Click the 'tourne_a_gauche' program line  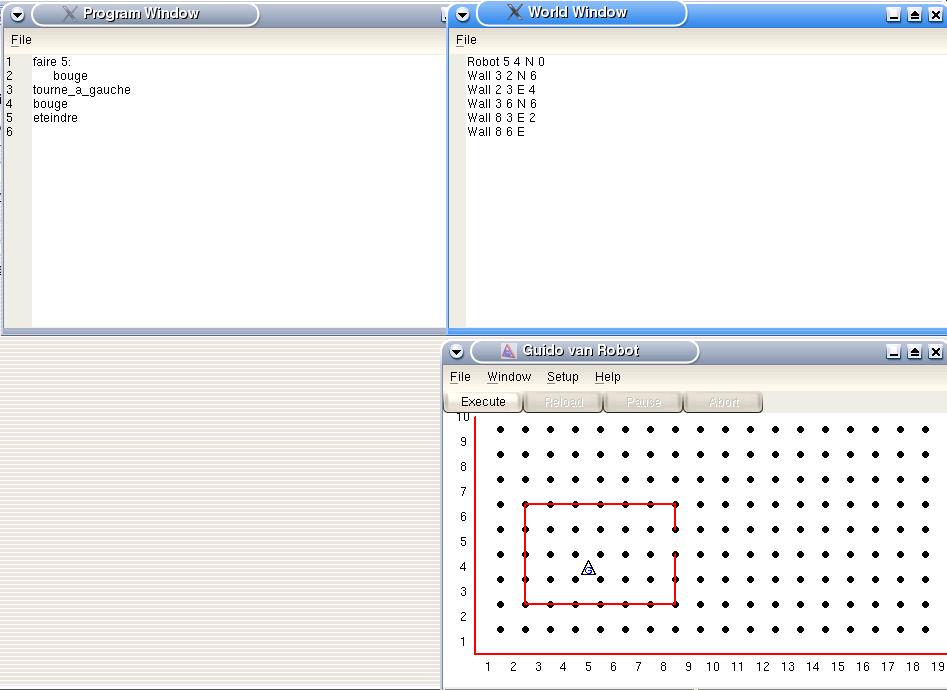pos(82,89)
